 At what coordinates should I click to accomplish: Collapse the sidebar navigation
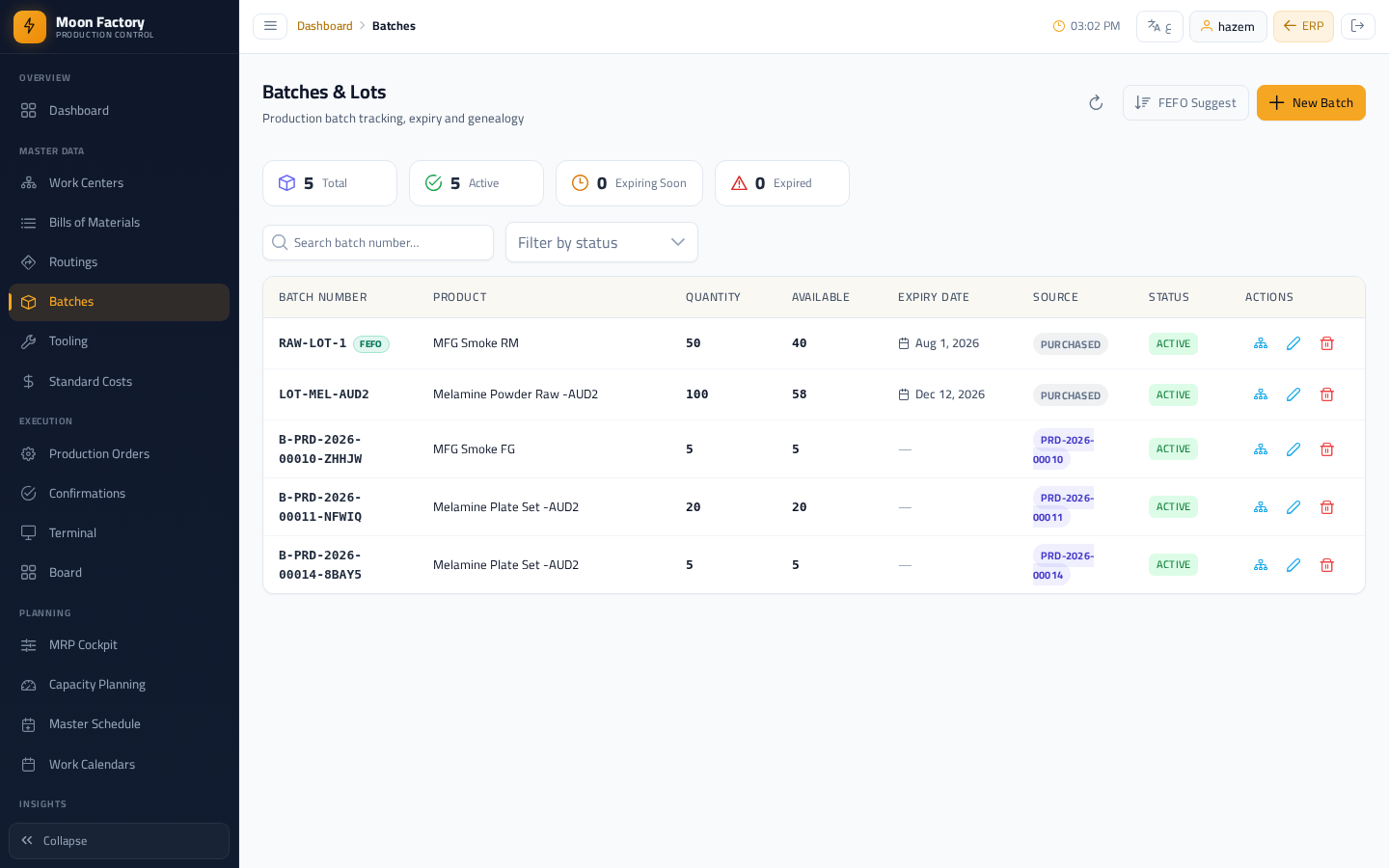[x=119, y=841]
